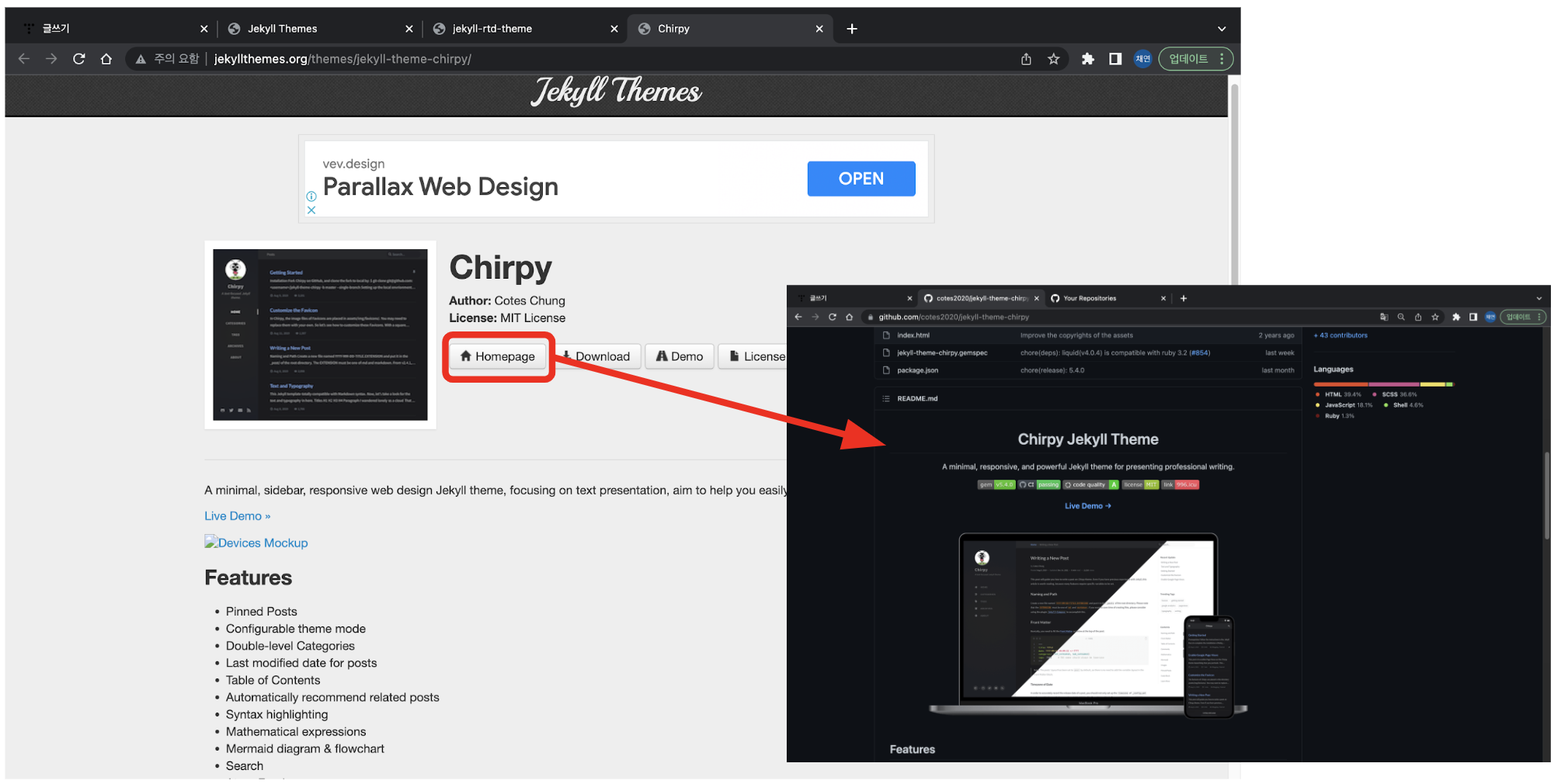Click the jekyllthemes.org address bar URL
The width and height of the screenshot is (1561, 784).
tap(342, 59)
